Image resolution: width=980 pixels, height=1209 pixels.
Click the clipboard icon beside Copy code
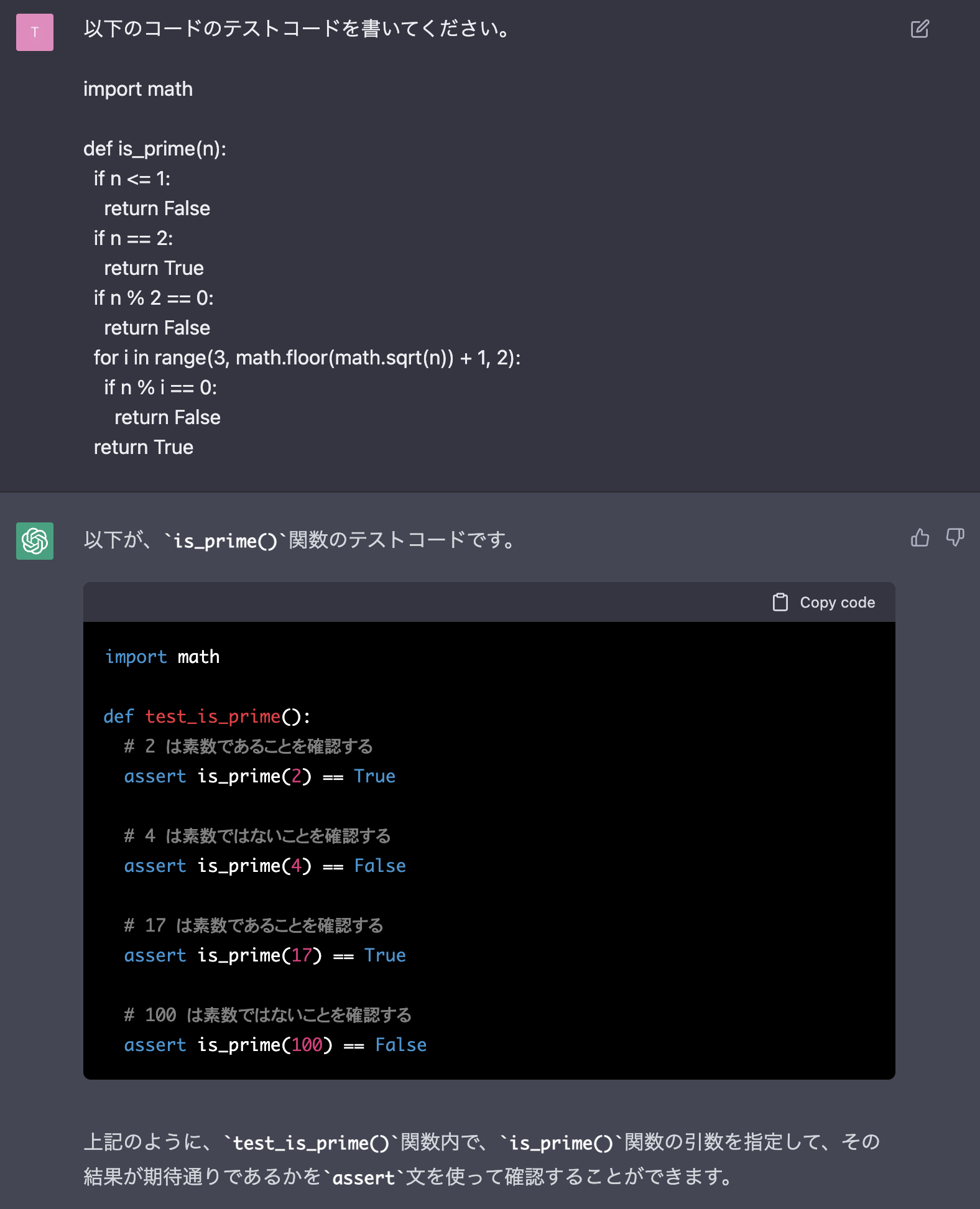pyautogui.click(x=779, y=602)
